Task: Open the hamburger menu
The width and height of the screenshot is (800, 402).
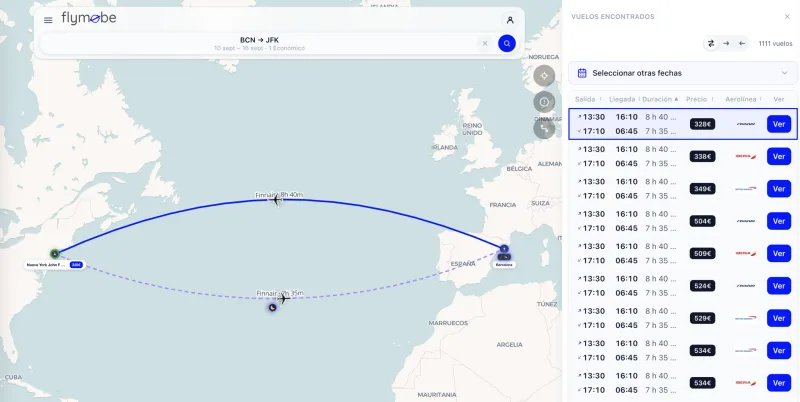Action: 48,20
